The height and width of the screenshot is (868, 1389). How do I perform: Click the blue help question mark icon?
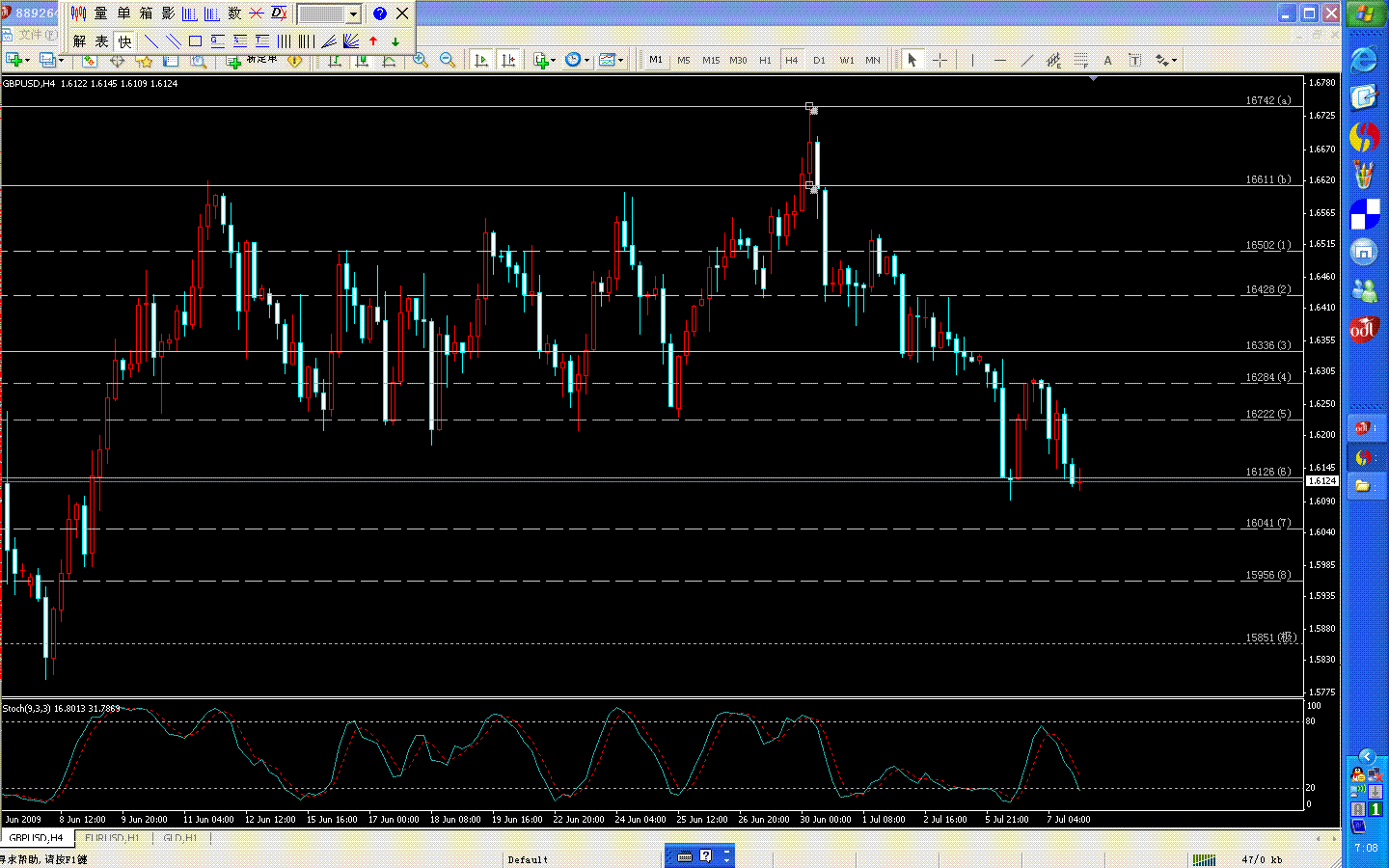(x=380, y=14)
